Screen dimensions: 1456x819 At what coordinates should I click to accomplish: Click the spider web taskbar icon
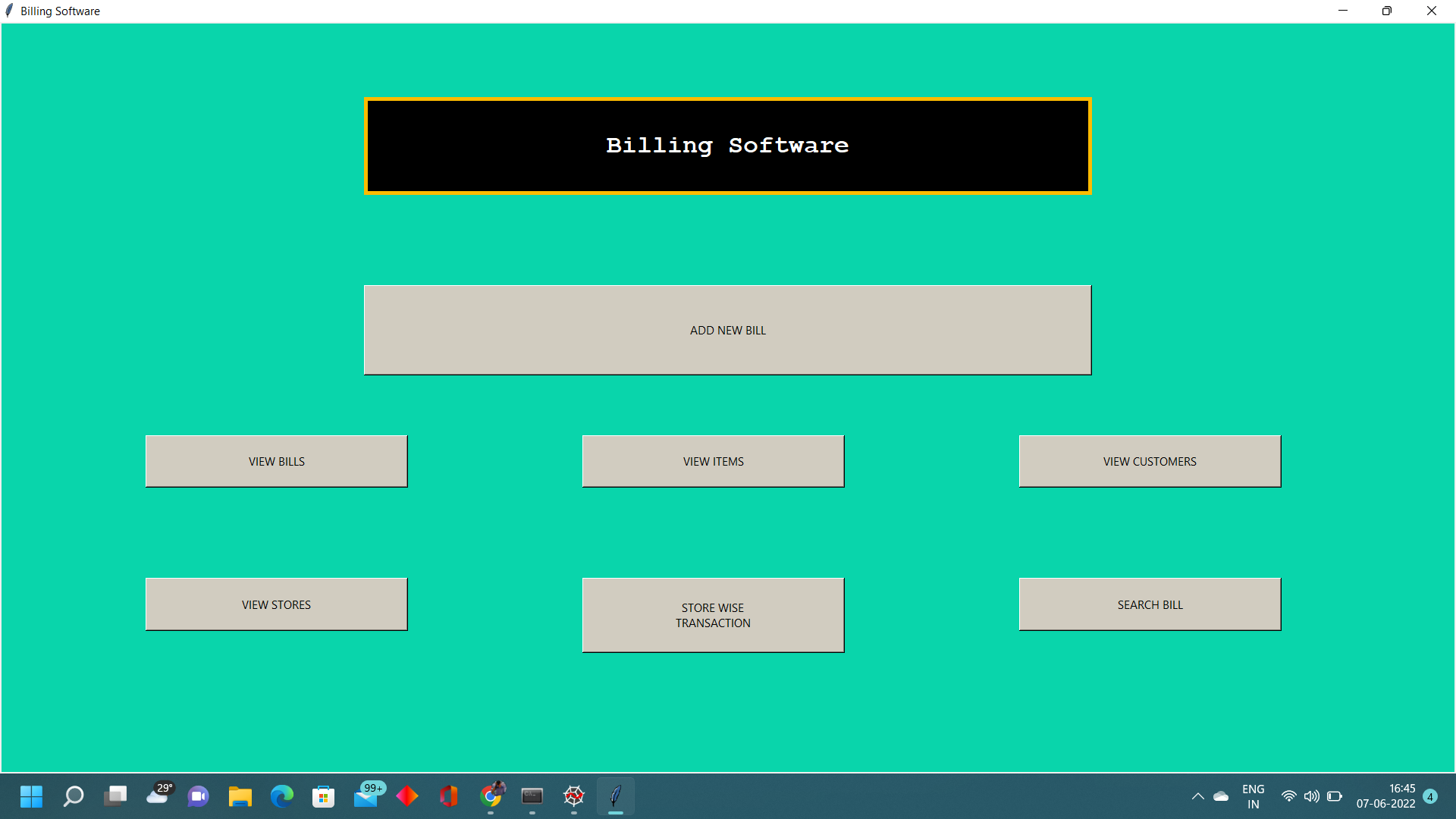pyautogui.click(x=574, y=796)
